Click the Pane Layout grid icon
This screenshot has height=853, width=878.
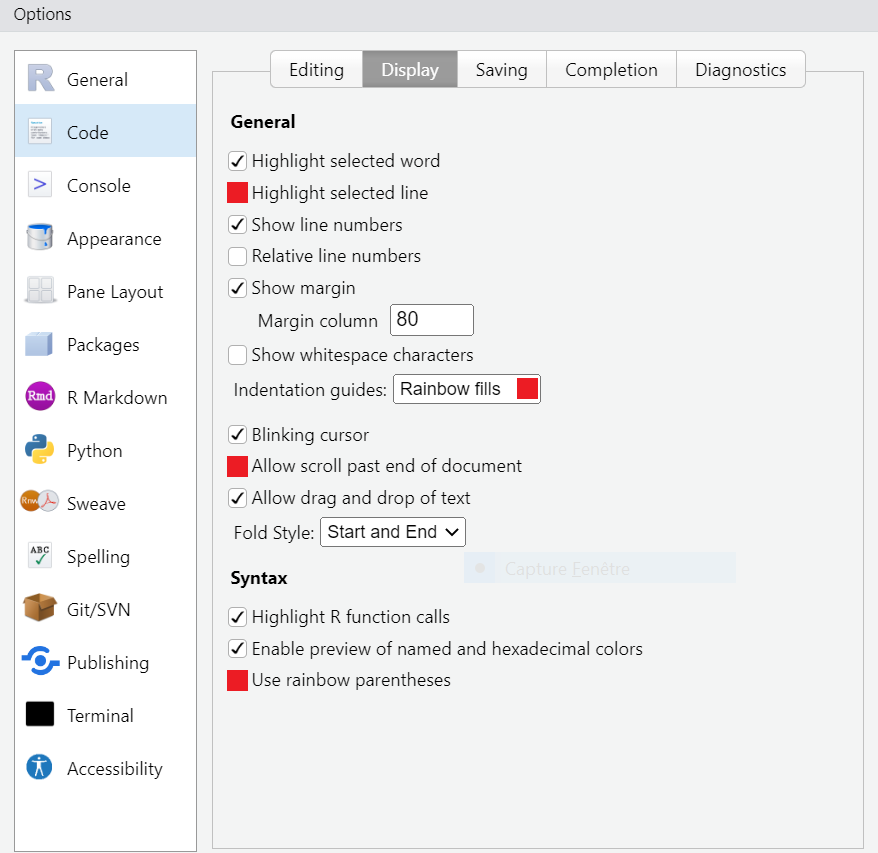pyautogui.click(x=40, y=291)
